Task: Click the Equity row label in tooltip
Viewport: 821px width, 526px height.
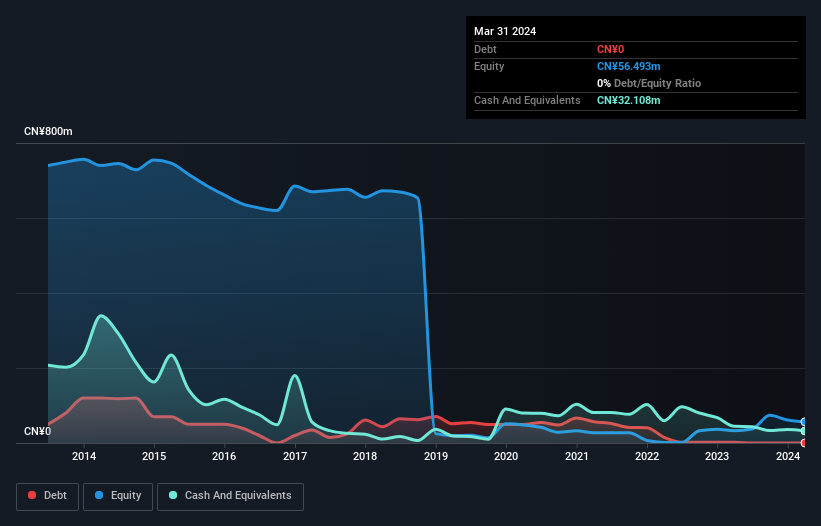Action: (489, 66)
